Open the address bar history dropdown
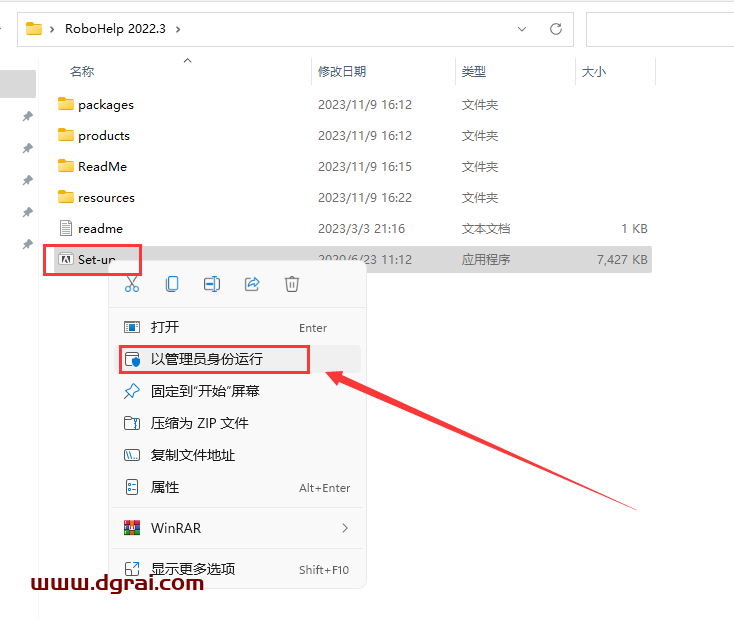Screen dimensions: 734x620 pos(522,29)
